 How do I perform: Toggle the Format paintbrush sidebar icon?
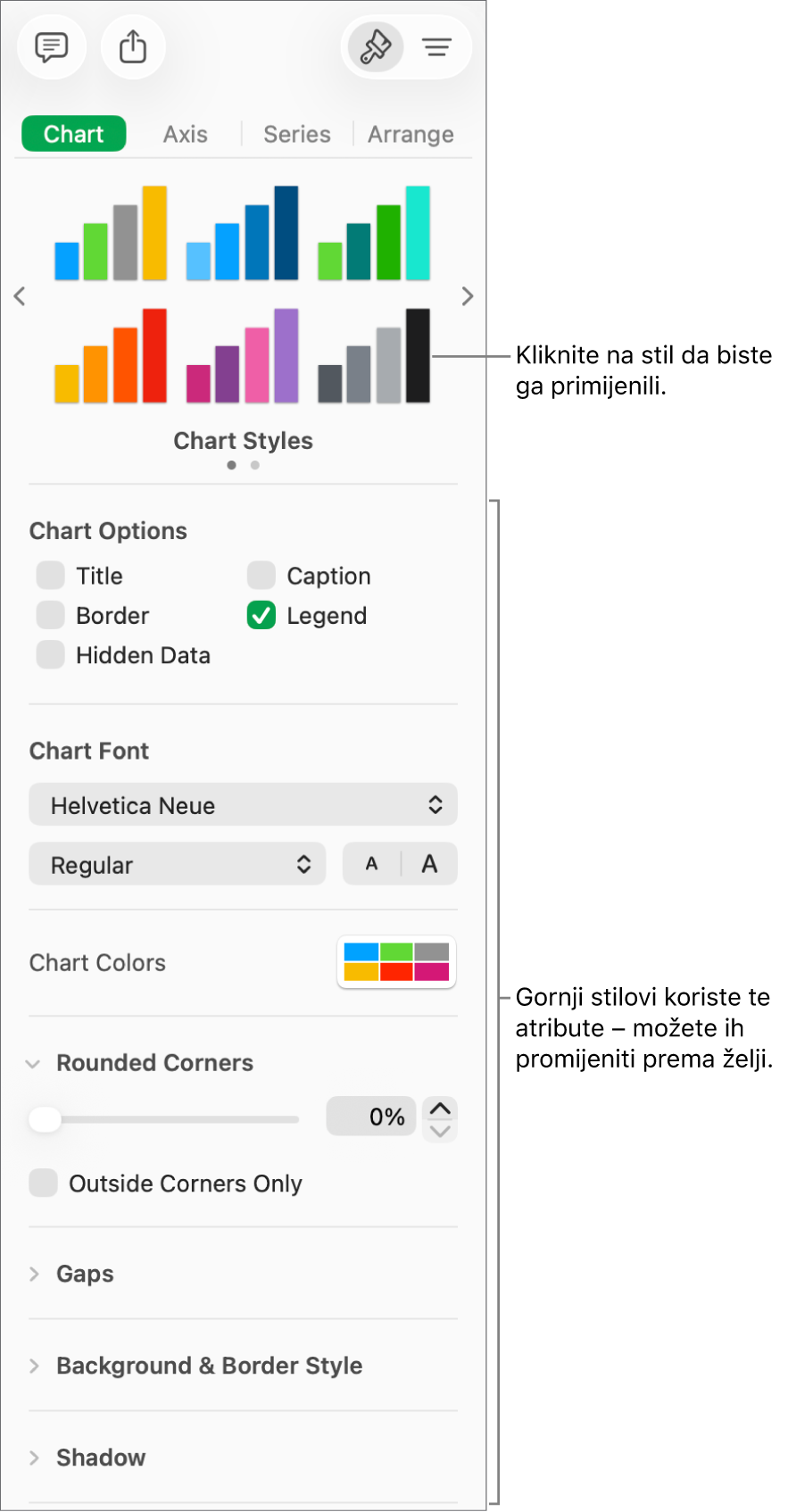[x=376, y=46]
